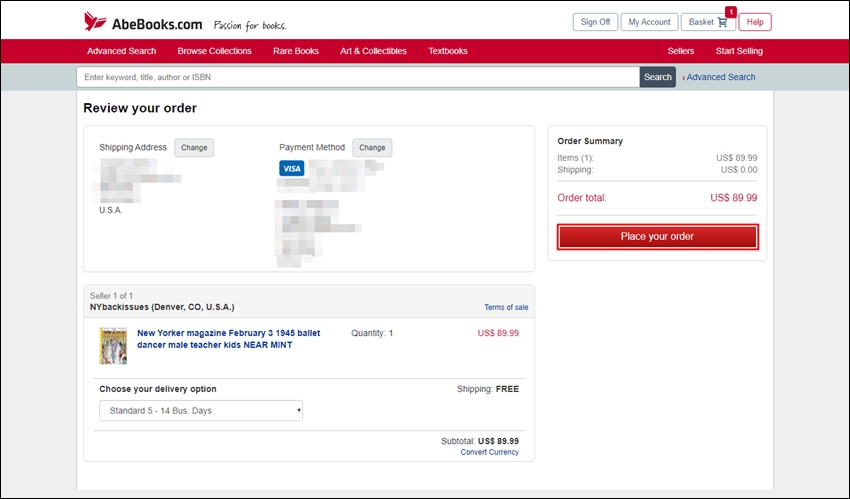The height and width of the screenshot is (499, 850).
Task: Go to Start Selling
Action: coord(739,51)
